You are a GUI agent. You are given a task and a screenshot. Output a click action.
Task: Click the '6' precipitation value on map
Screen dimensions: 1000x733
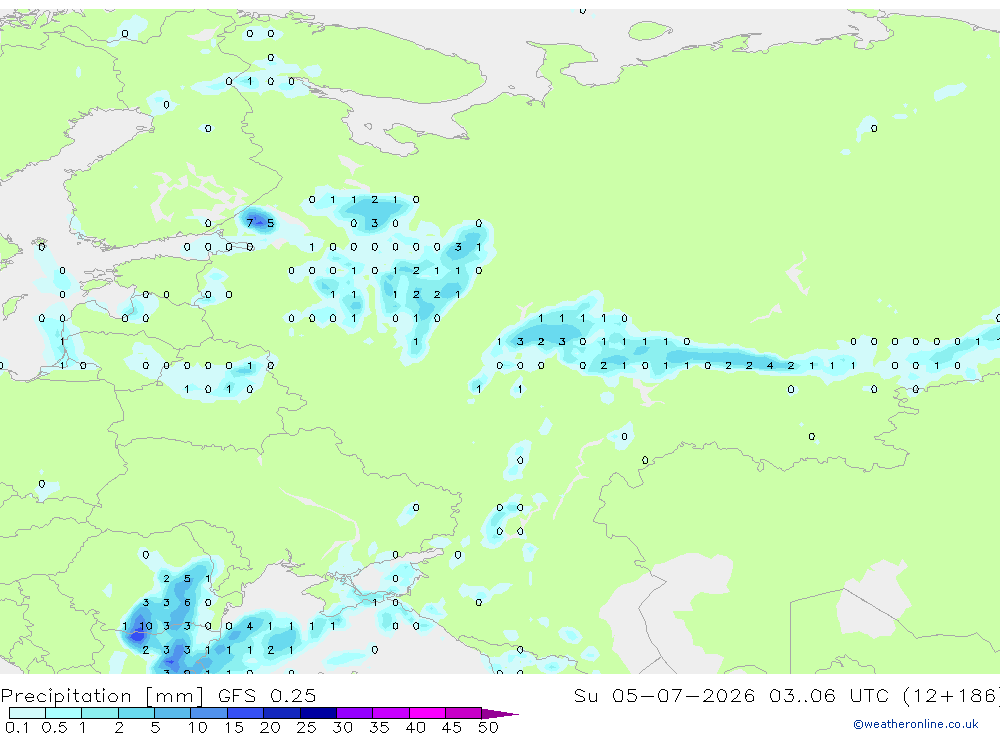click(187, 602)
